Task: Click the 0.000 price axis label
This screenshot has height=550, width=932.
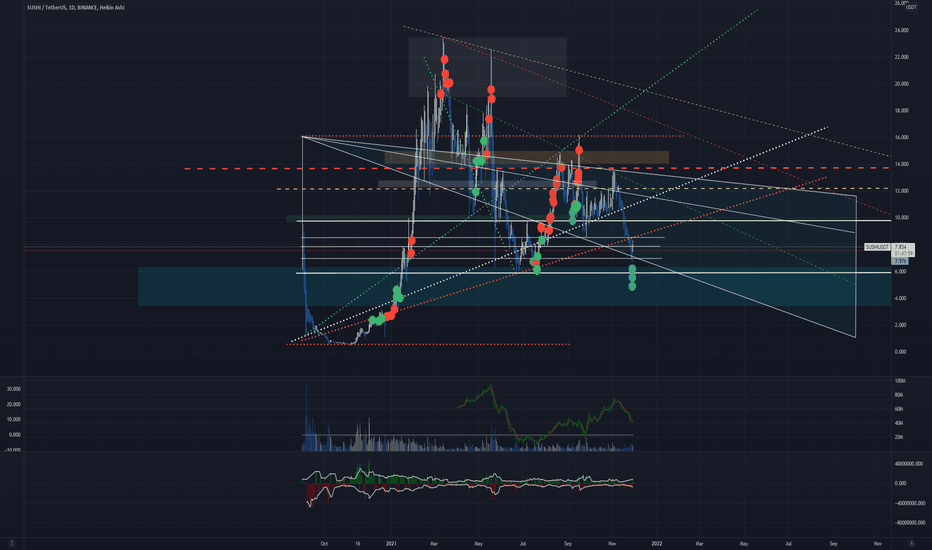Action: click(900, 352)
